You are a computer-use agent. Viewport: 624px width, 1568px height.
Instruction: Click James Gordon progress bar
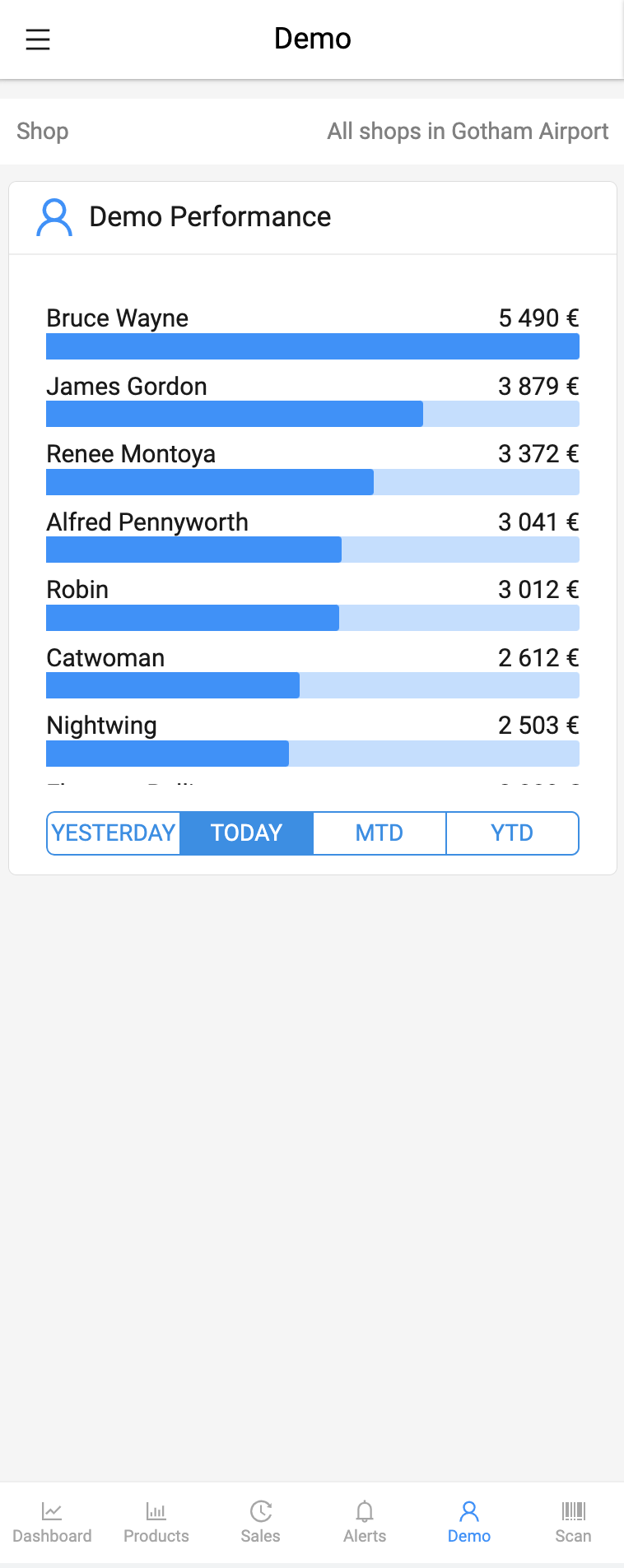pyautogui.click(x=313, y=414)
